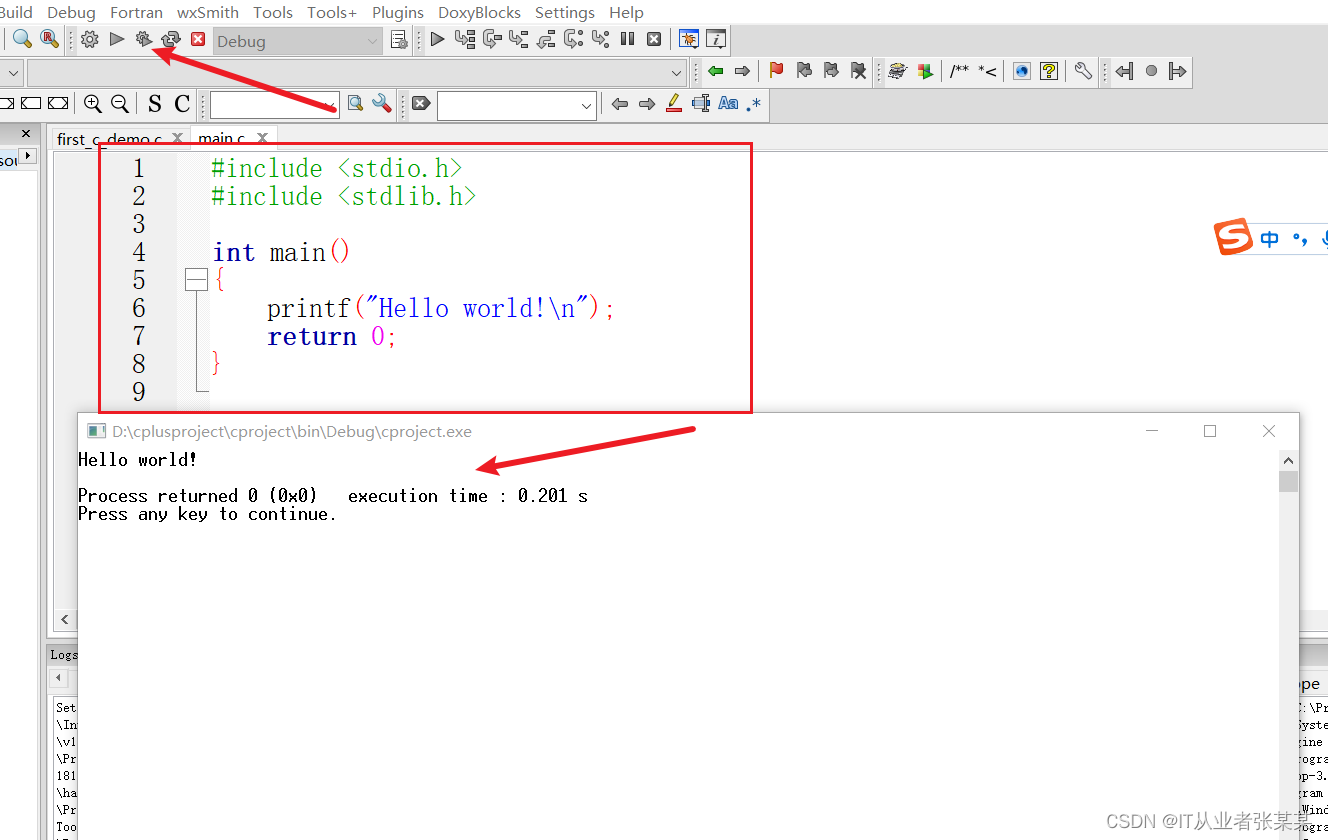The width and height of the screenshot is (1328, 840).
Task: Toggle highlight all matches pencil
Action: (x=674, y=103)
